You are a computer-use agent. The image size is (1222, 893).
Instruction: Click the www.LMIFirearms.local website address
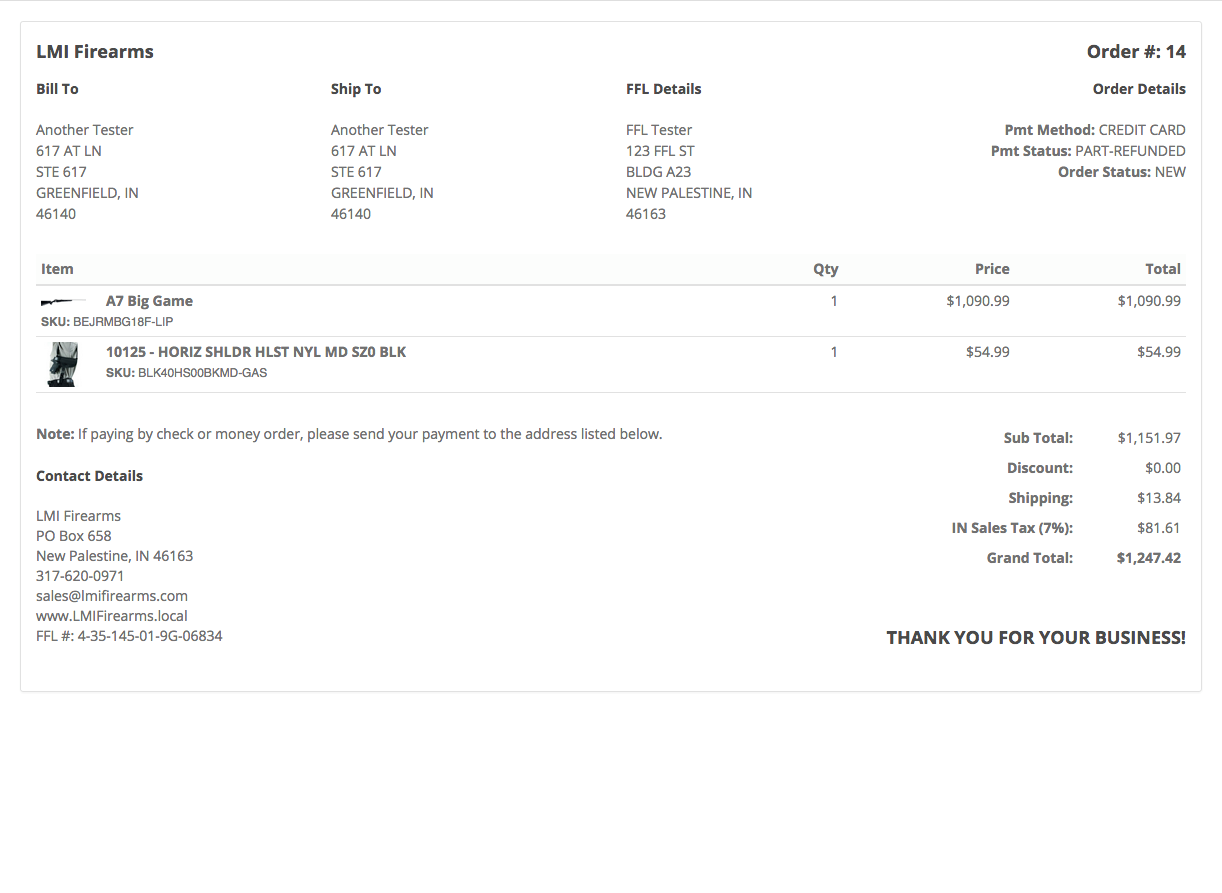tap(112, 616)
